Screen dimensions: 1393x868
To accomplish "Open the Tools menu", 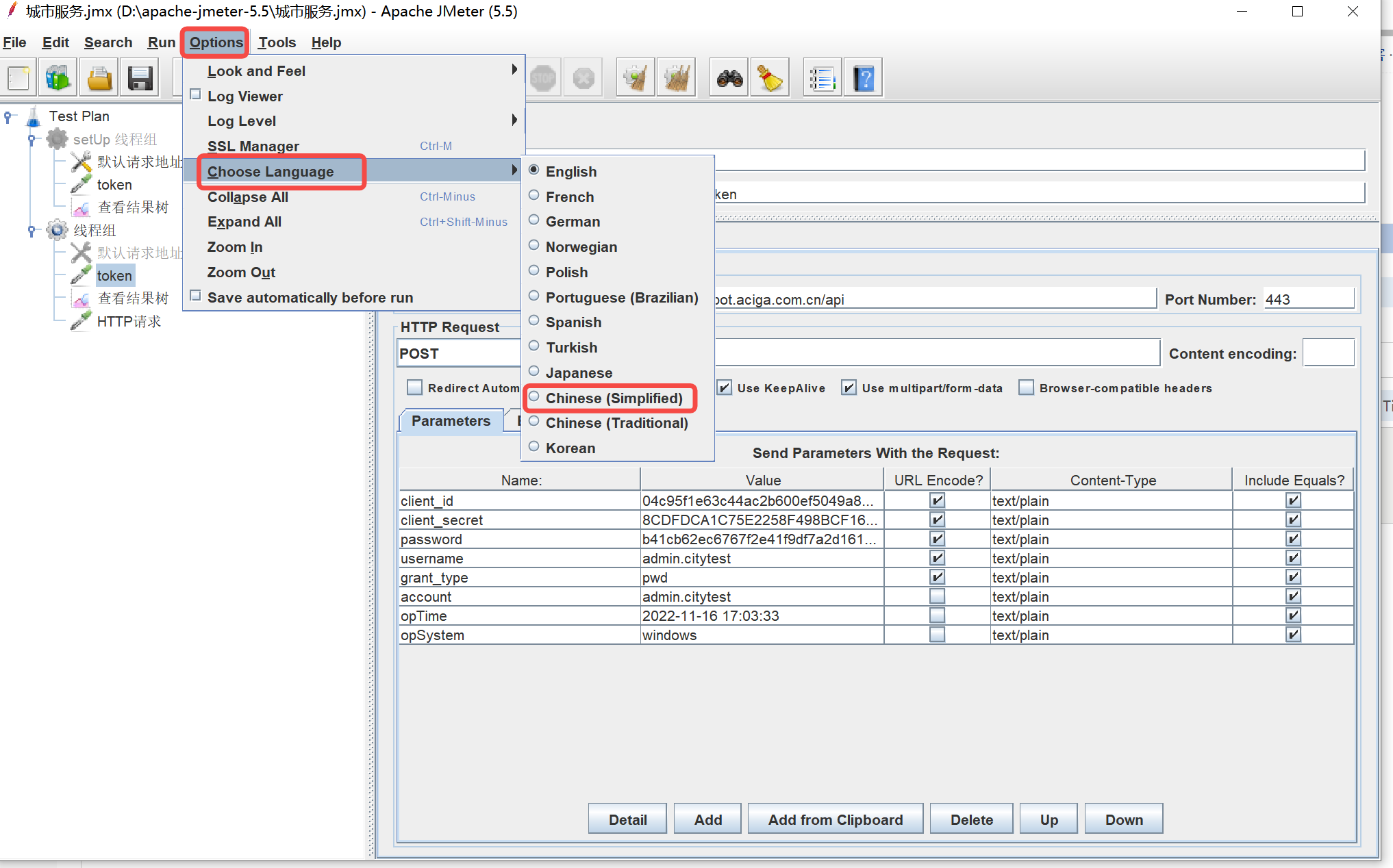I will click(x=277, y=42).
